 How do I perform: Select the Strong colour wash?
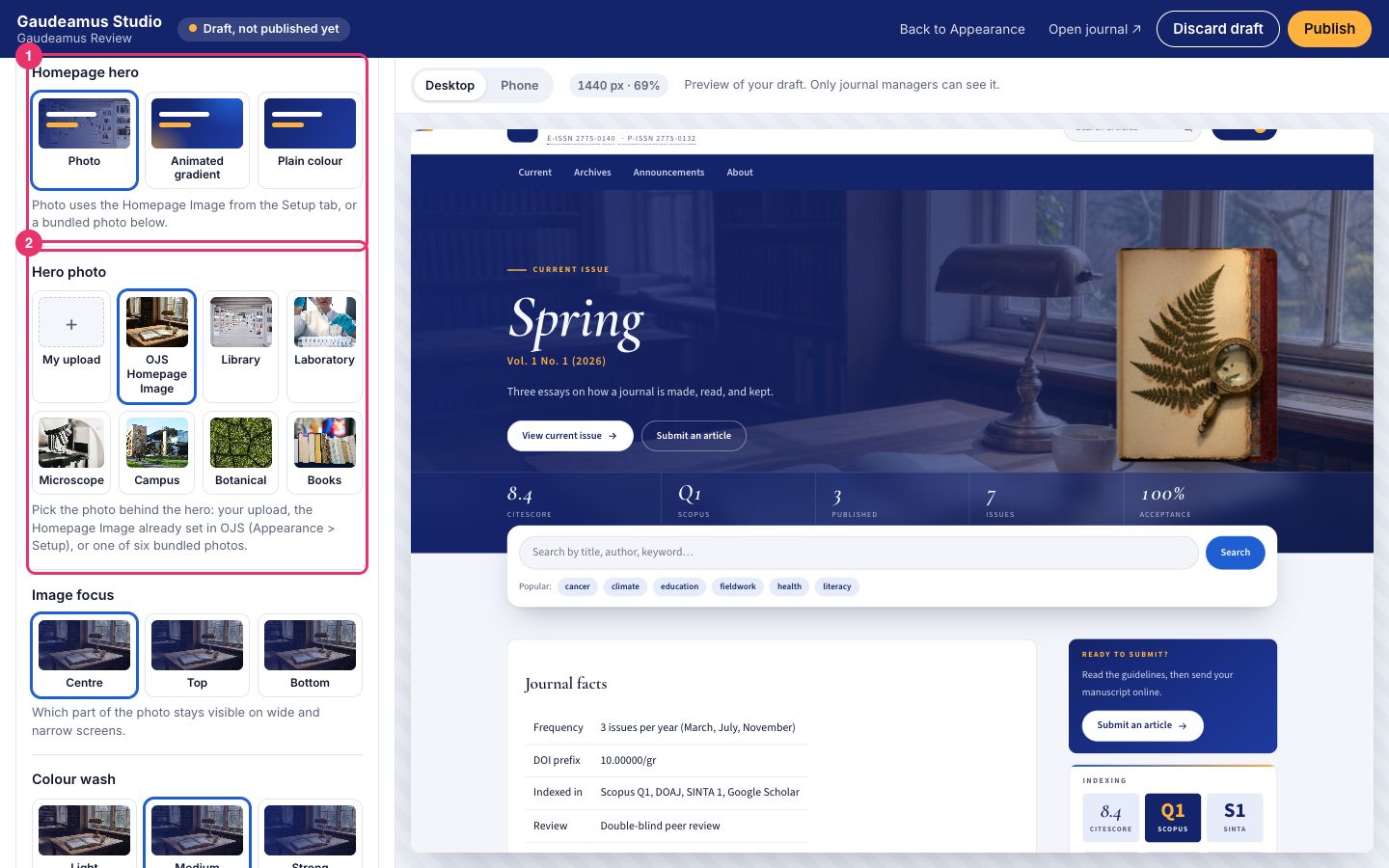pyautogui.click(x=310, y=833)
